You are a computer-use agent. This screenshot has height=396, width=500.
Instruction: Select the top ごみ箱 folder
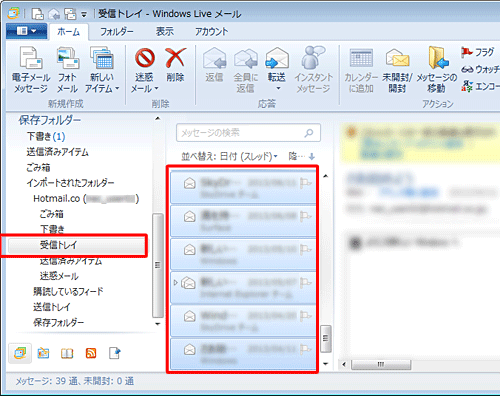point(38,167)
